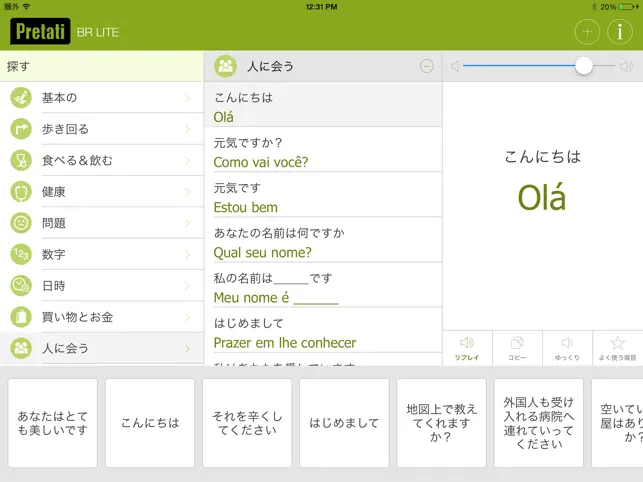
Task: Expand the 買い物とお金 category chevron
Action: [x=187, y=317]
